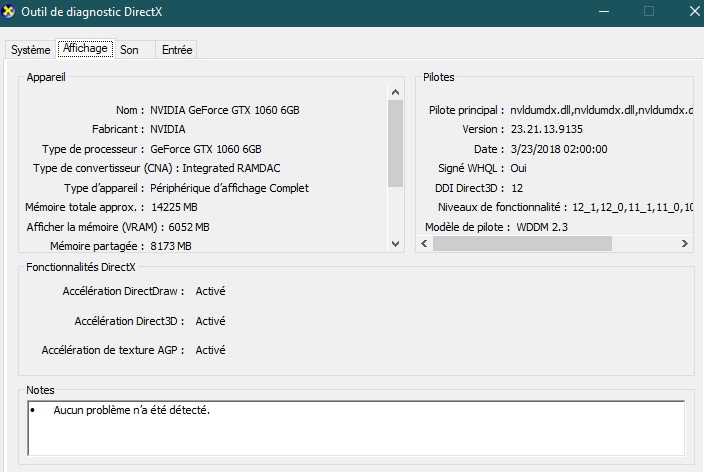704x472 pixels.
Task: Click the value 'Integrated RAMDAC'
Action: (x=231, y=168)
